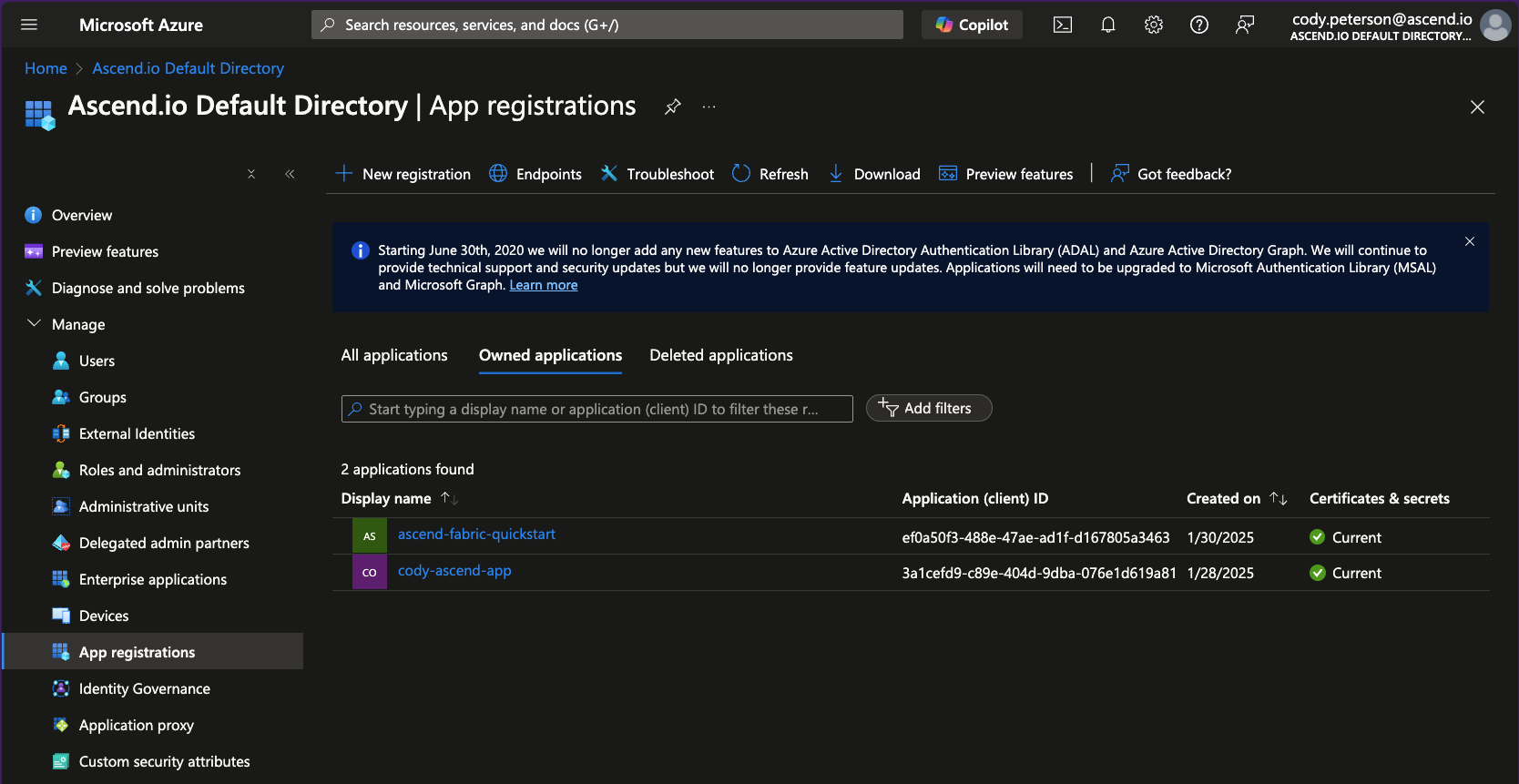Open portal settings gear
1519x784 pixels.
click(x=1154, y=25)
